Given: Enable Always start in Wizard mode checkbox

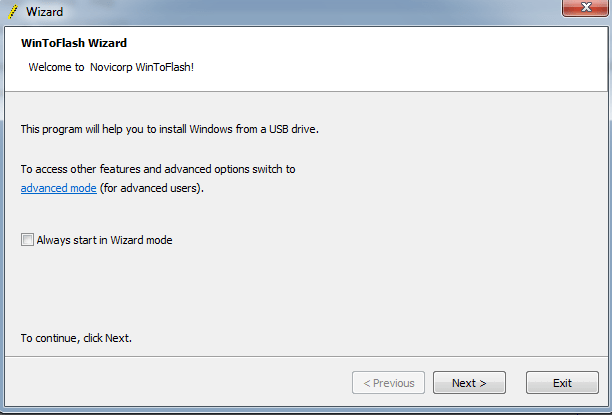Looking at the screenshot, I should (x=27, y=240).
